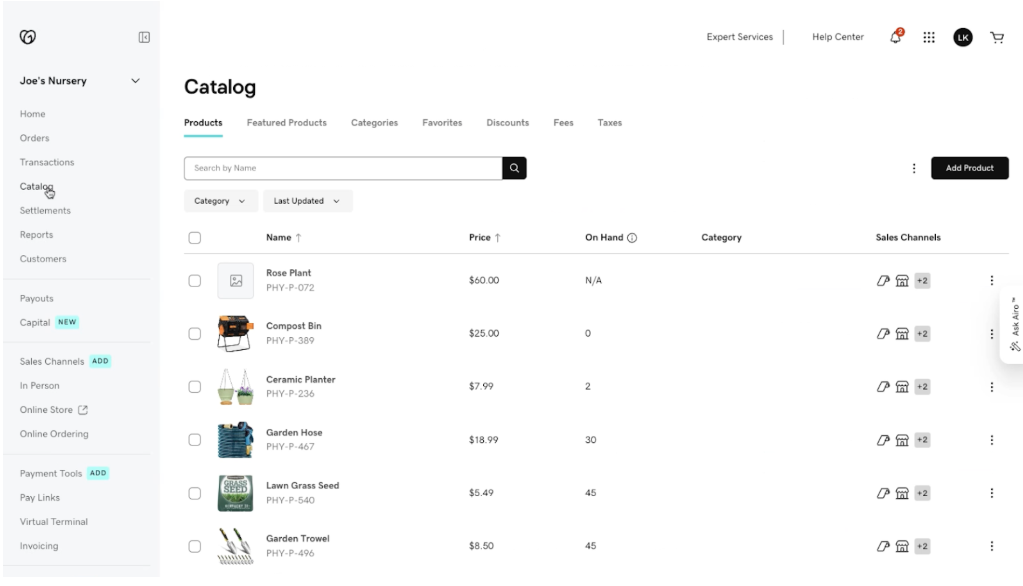Click +2 channels badge for Compost Bin
Viewport: 1023px width, 586px height.
922,333
